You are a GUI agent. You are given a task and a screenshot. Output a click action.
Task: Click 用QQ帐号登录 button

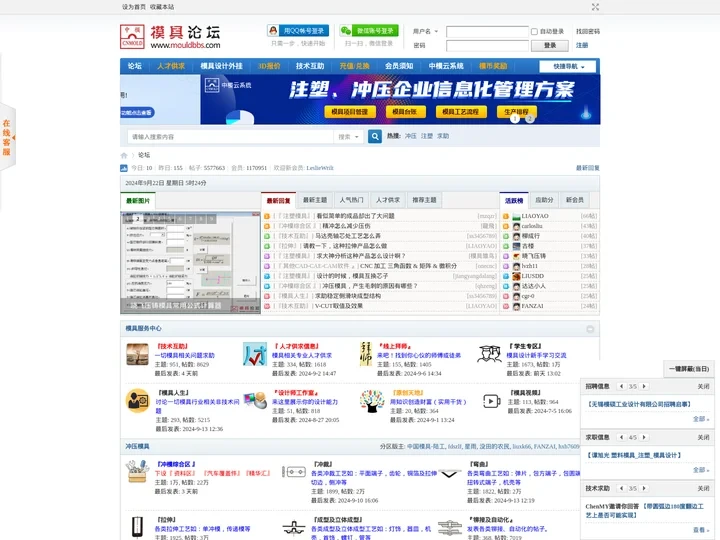pos(298,31)
